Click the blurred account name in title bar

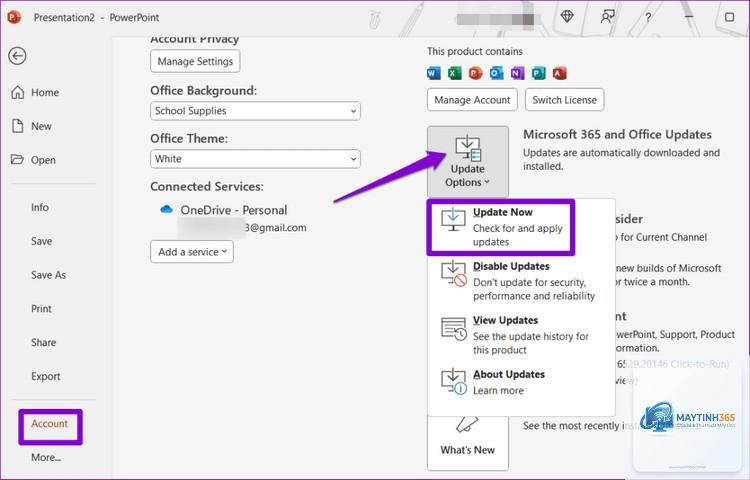click(x=495, y=19)
